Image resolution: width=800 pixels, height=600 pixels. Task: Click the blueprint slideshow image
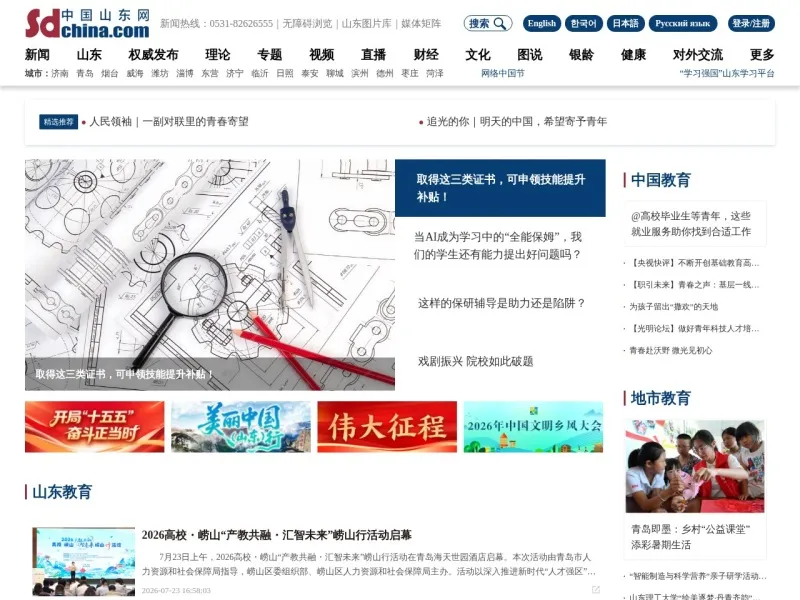point(210,275)
